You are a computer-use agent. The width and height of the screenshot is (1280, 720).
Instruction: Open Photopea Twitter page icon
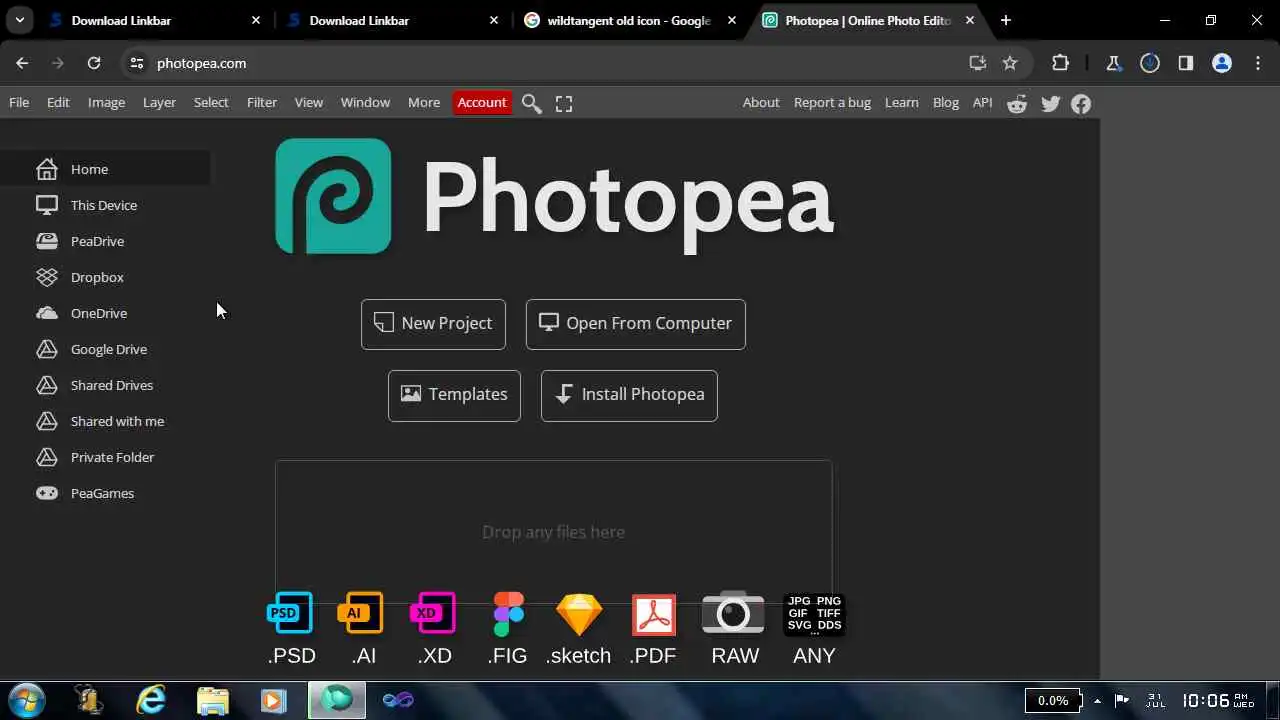(1050, 103)
